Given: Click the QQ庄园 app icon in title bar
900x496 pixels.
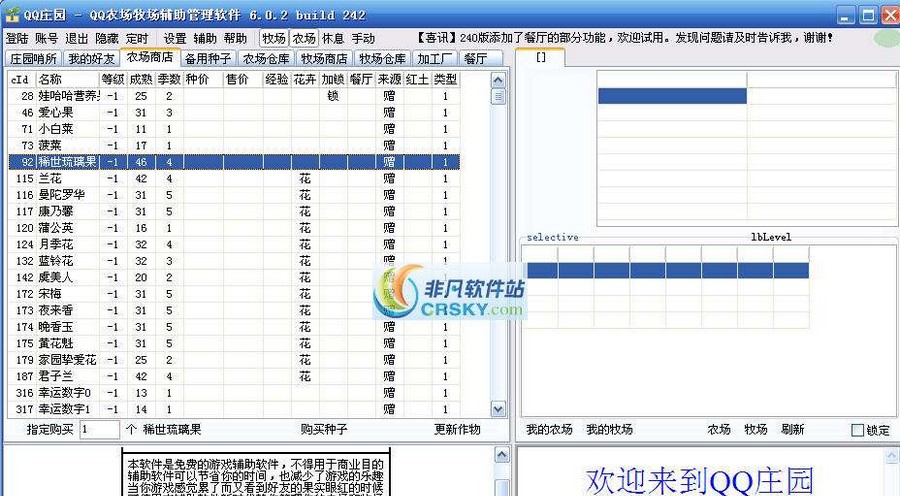Looking at the screenshot, I should click(13, 15).
